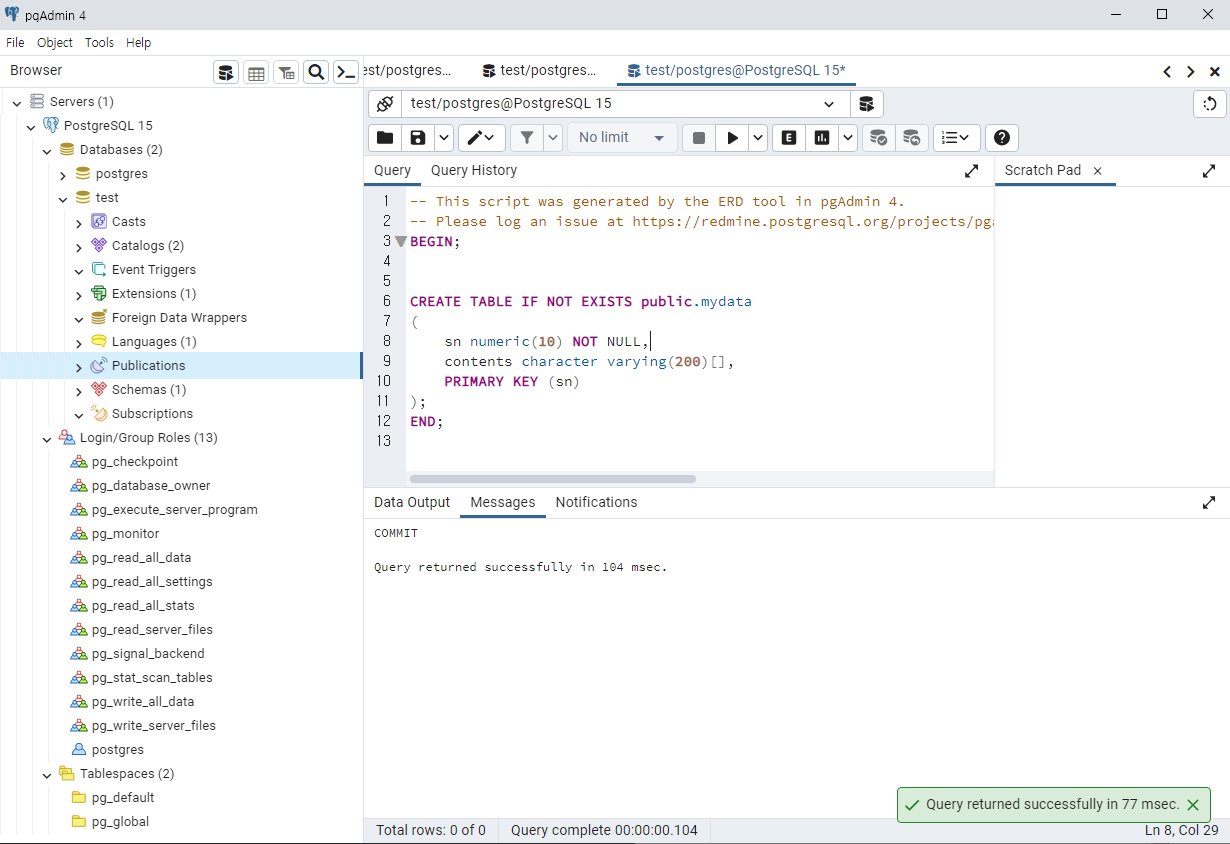Click the connection status link icon

[385, 104]
